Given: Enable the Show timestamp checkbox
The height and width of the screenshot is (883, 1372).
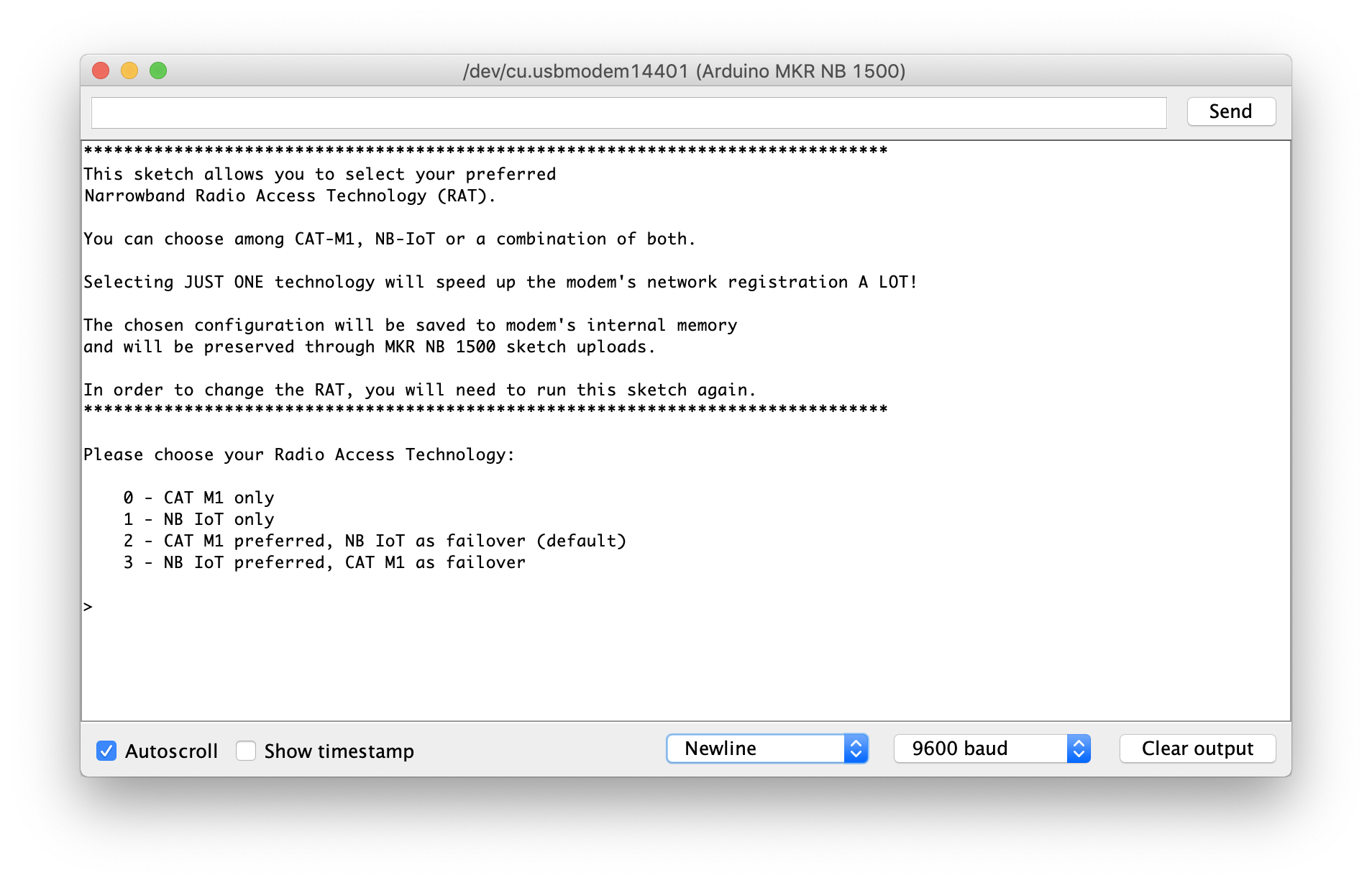Looking at the screenshot, I should (246, 751).
